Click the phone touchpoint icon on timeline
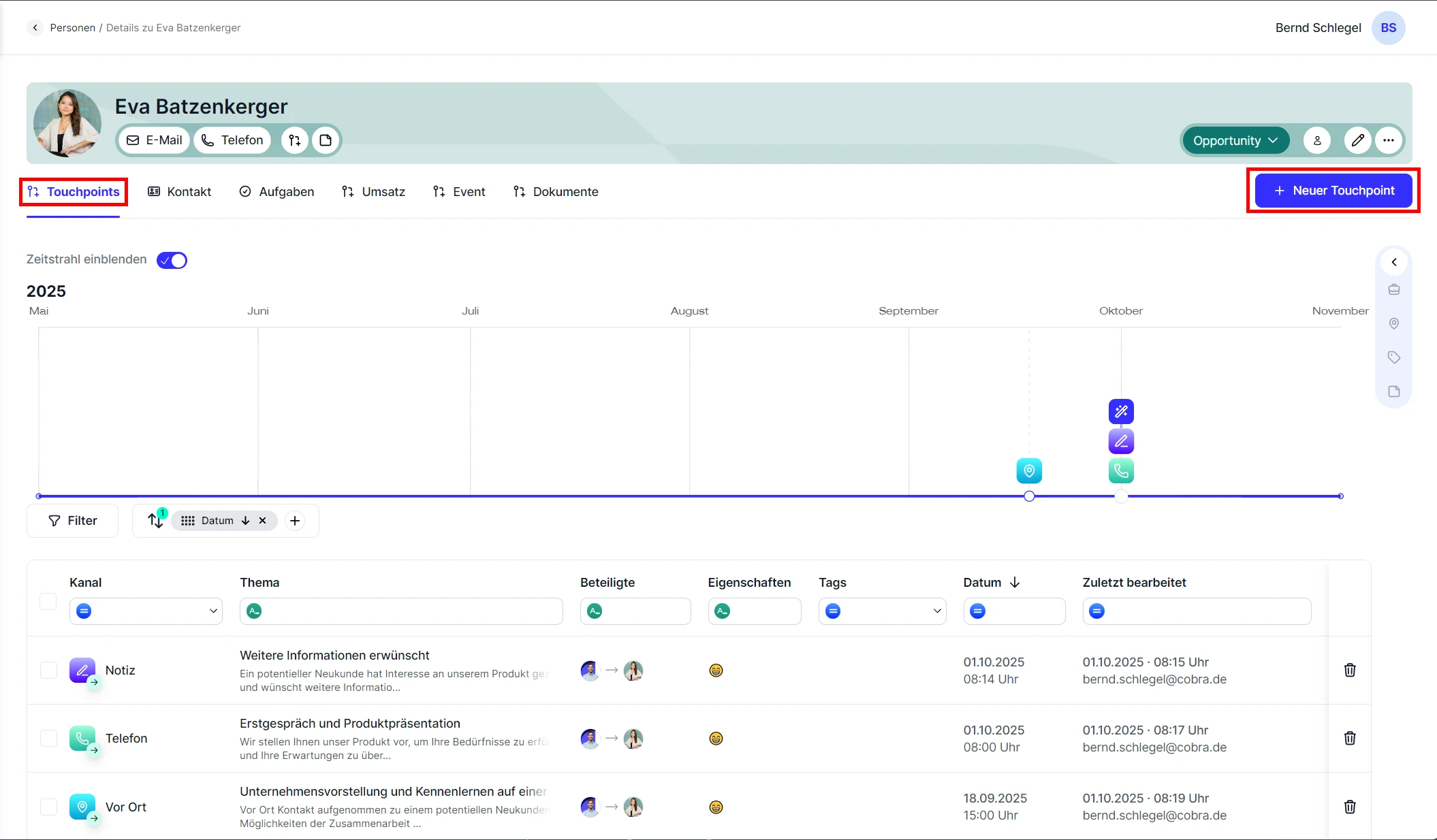The image size is (1437, 840). [x=1121, y=470]
